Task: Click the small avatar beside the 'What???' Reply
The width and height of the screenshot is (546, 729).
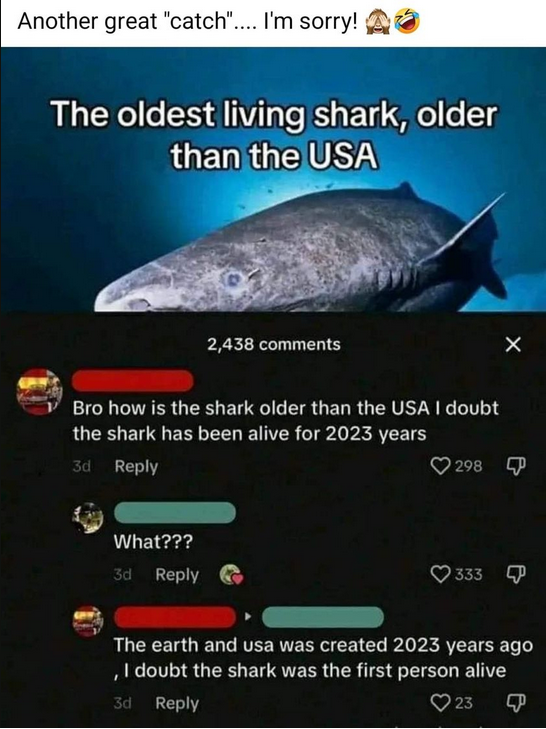Action: (231, 575)
